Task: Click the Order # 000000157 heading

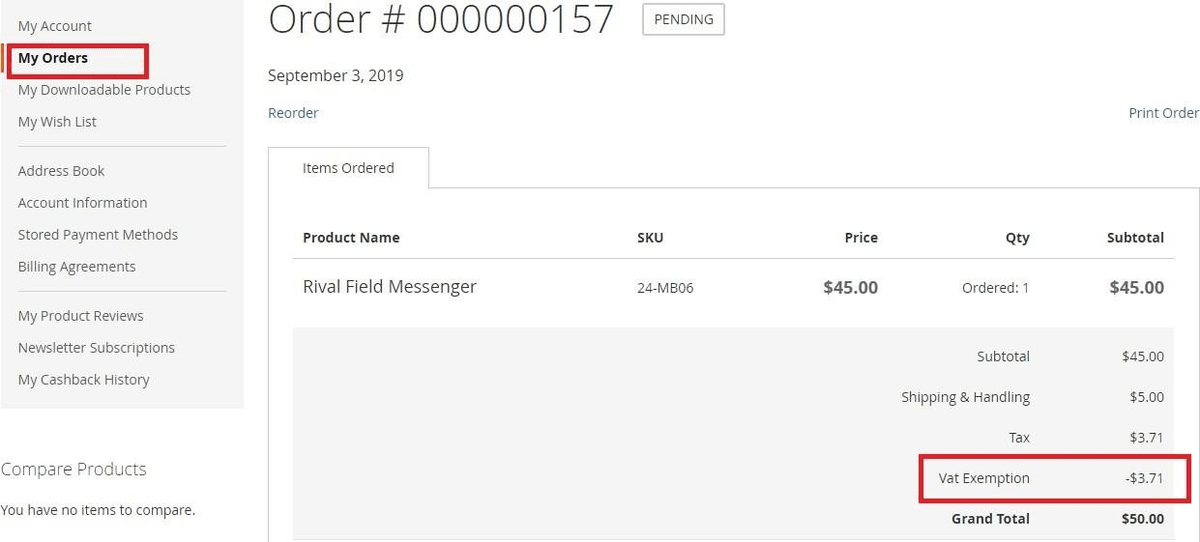Action: [x=441, y=20]
